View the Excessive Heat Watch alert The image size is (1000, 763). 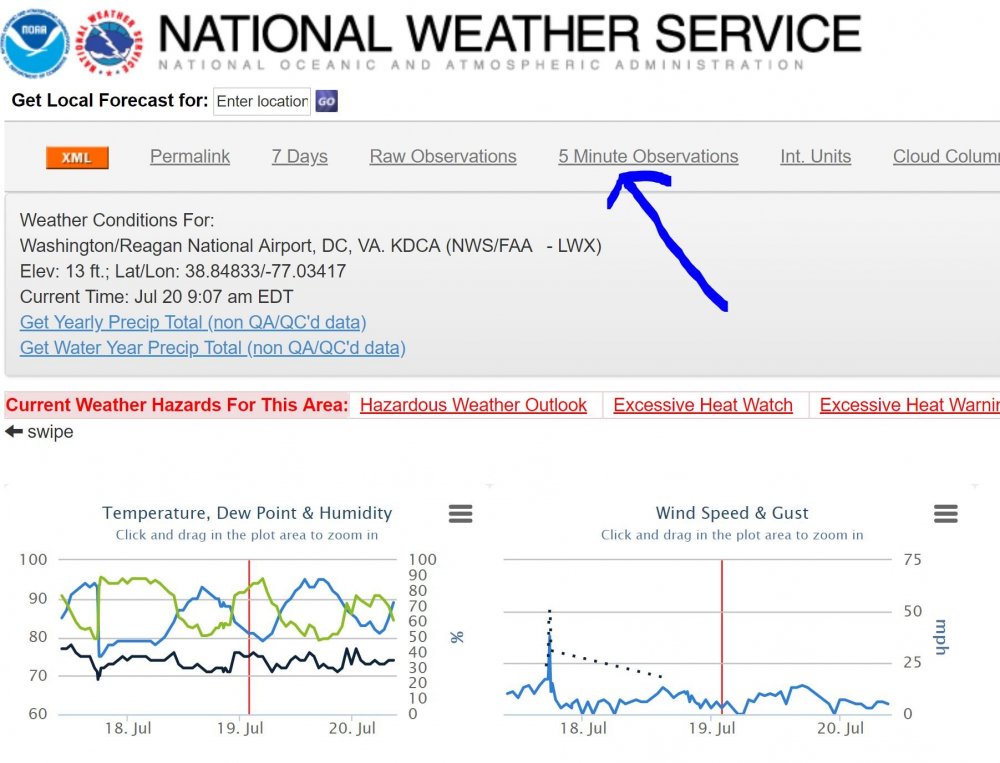(703, 405)
